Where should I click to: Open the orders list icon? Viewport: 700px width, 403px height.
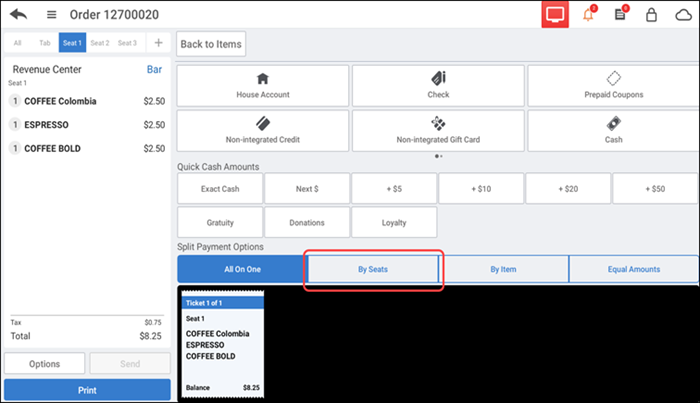(x=620, y=14)
